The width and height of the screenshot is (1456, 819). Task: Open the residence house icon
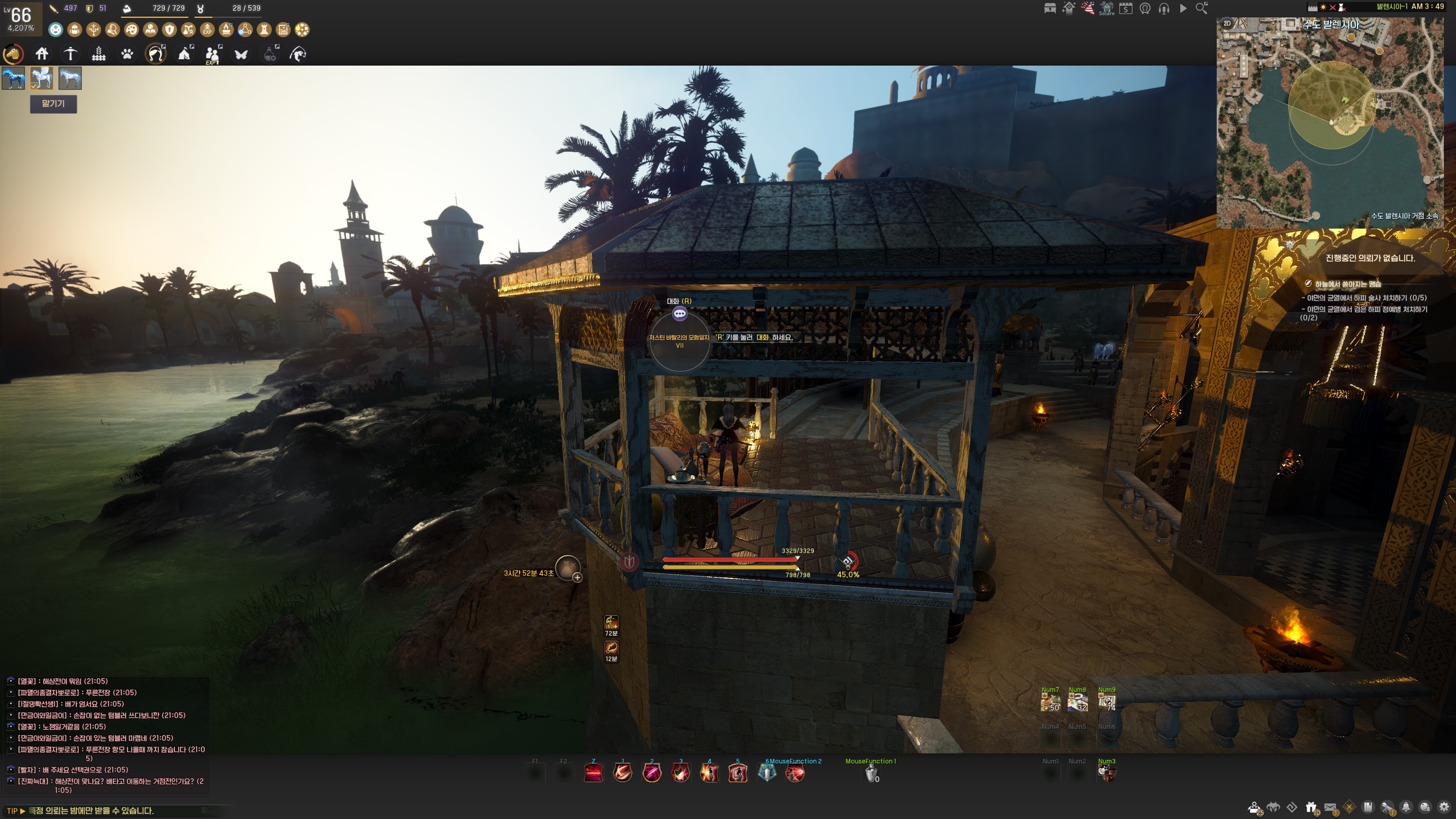pos(42,54)
